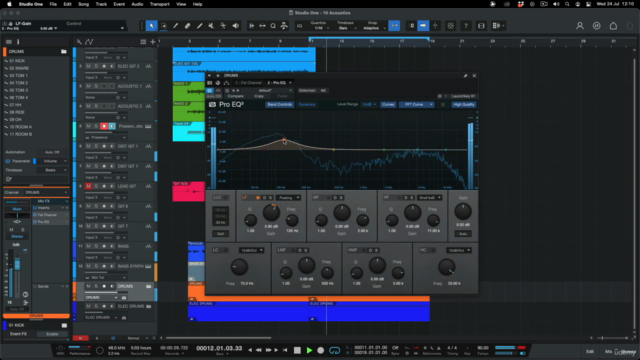Toggle the LLC enable button
This screenshot has width=640, height=360.
(x=226, y=198)
